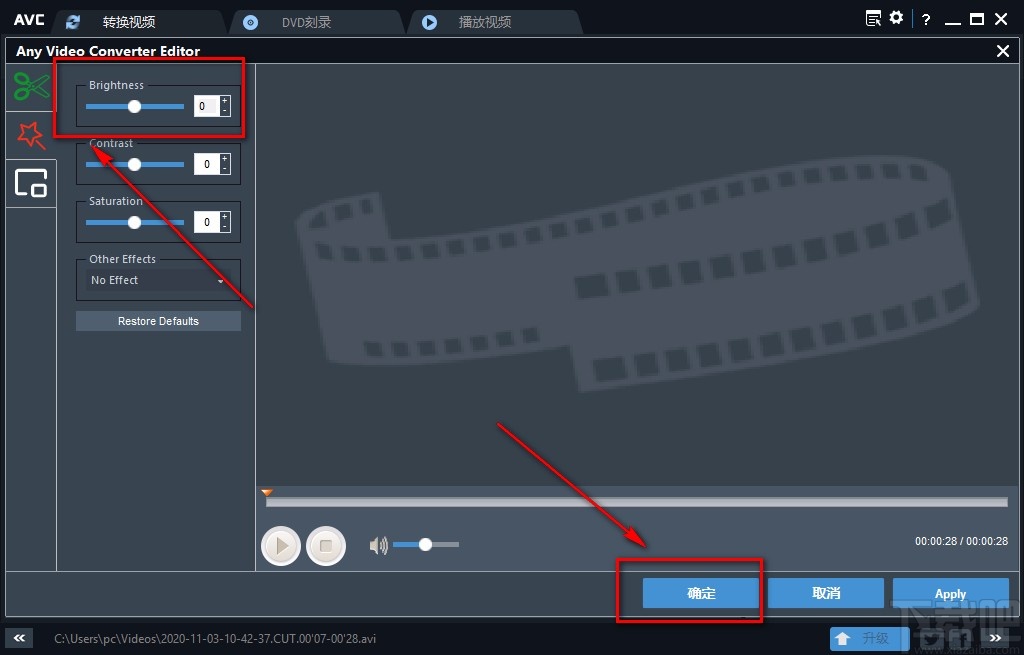
Task: Stop the video playback
Action: point(326,545)
